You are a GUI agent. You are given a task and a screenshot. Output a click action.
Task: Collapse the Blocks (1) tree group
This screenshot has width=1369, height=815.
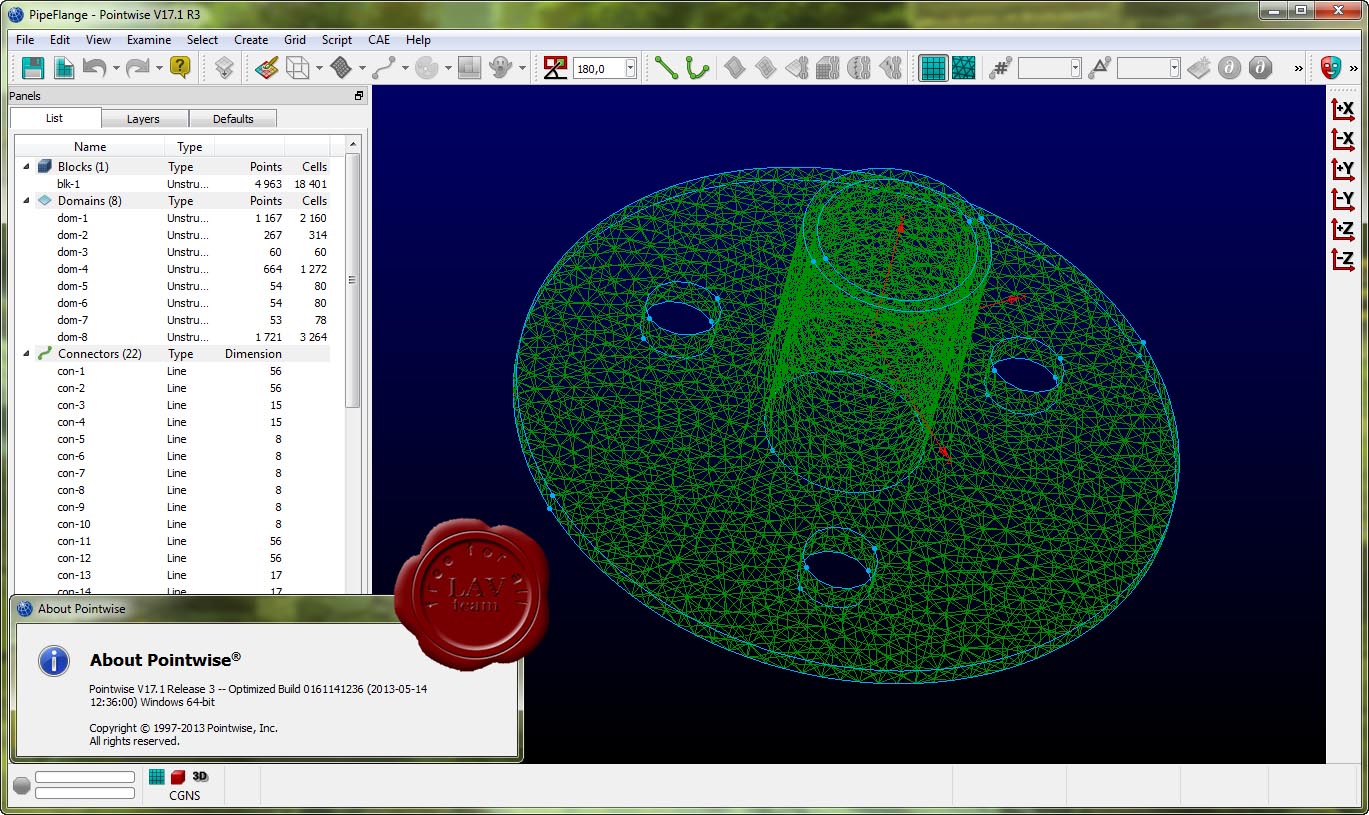26,167
